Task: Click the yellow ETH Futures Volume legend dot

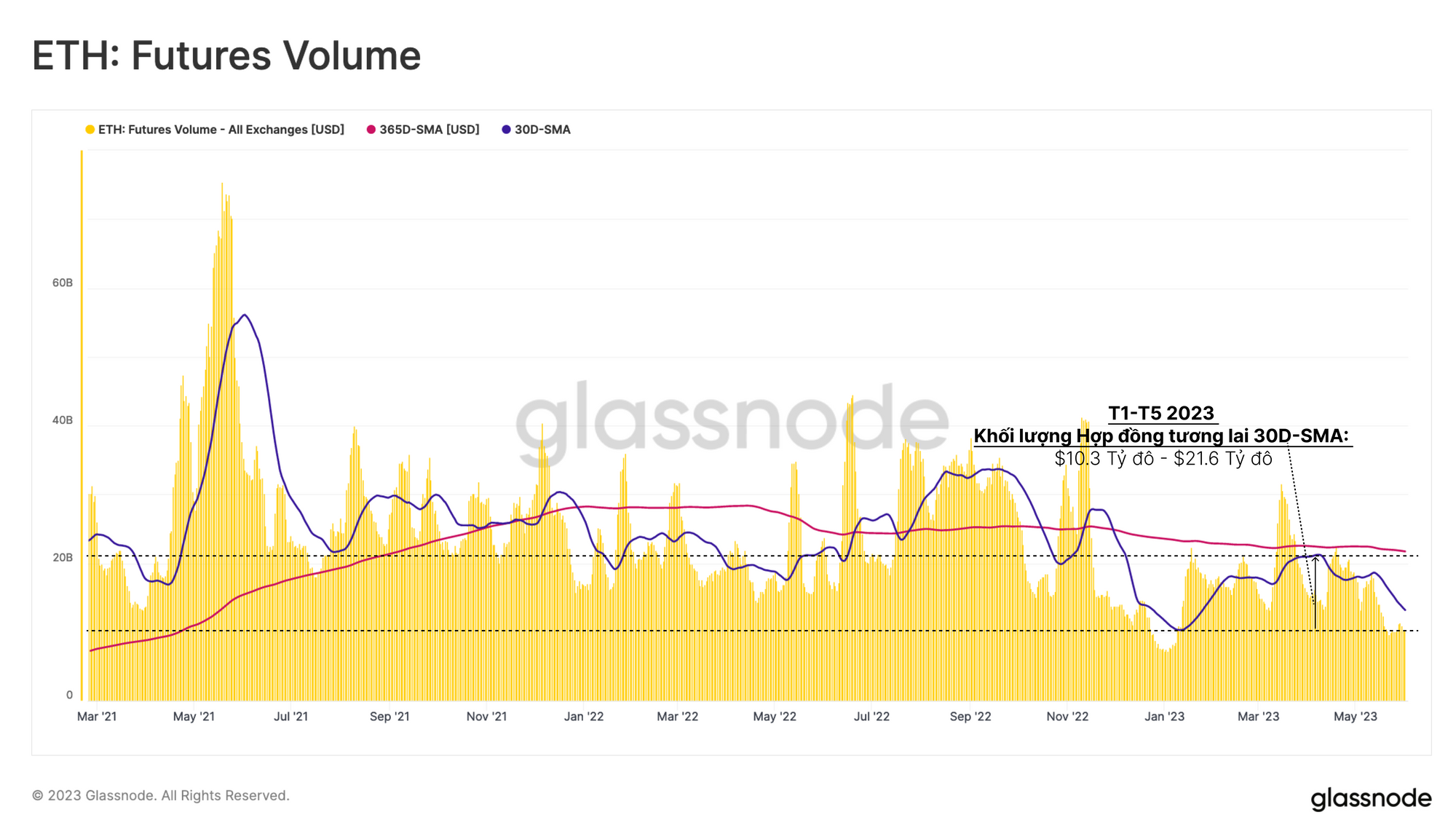Action: 90,130
